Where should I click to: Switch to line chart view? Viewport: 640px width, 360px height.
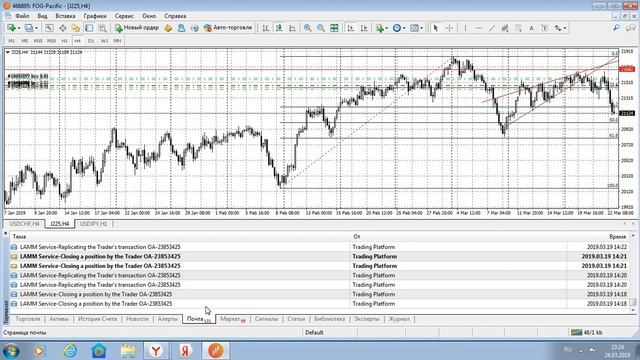click(292, 28)
